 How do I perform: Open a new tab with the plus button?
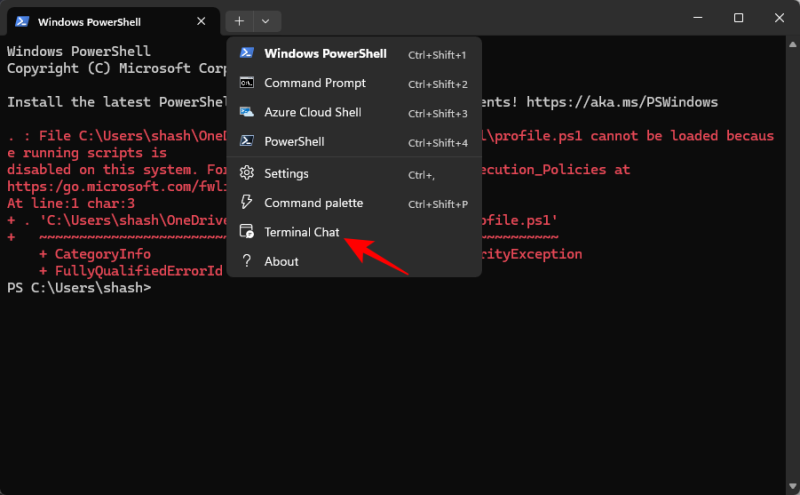[x=239, y=21]
